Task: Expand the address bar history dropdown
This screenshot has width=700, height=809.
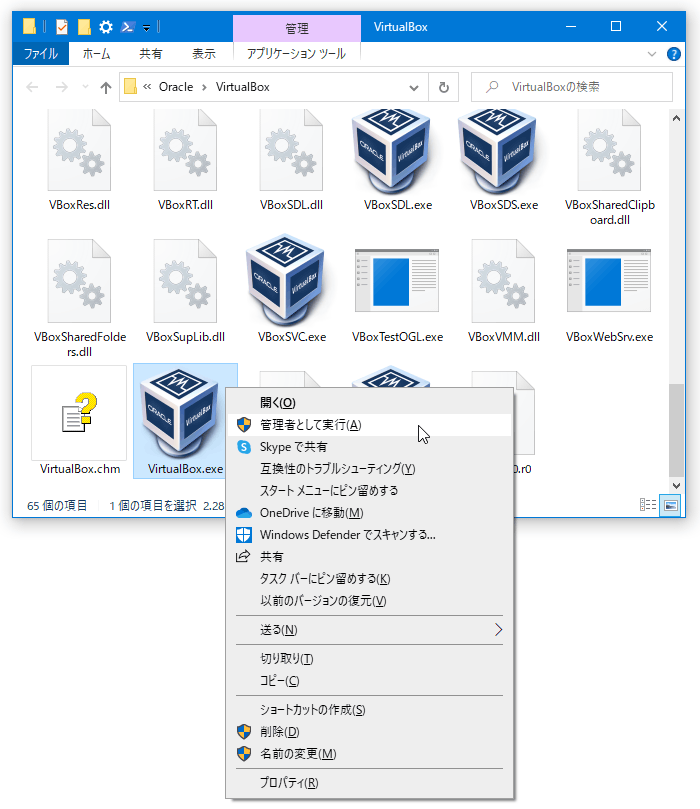Action: [414, 88]
